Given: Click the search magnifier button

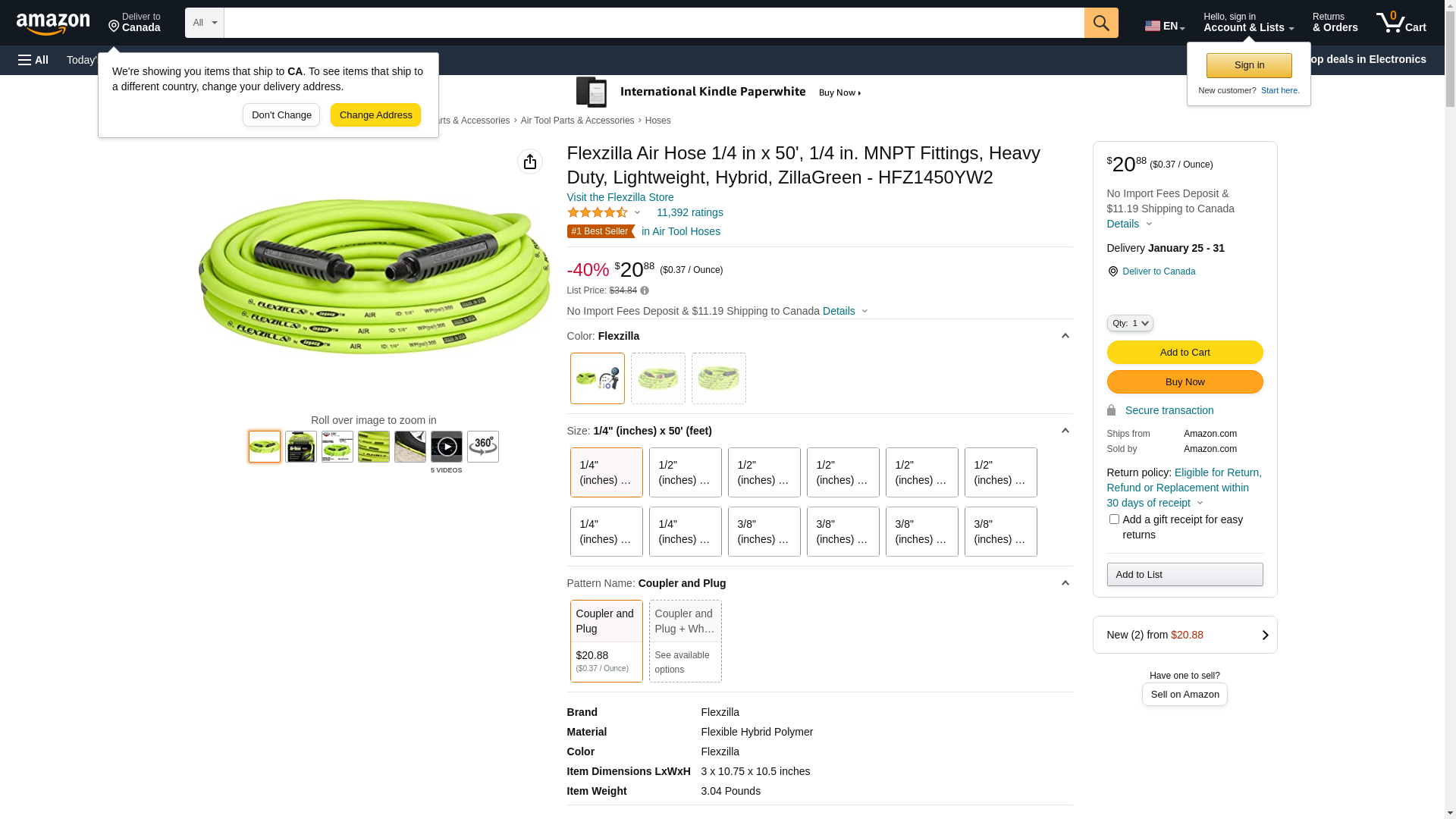Looking at the screenshot, I should pyautogui.click(x=1101, y=23).
